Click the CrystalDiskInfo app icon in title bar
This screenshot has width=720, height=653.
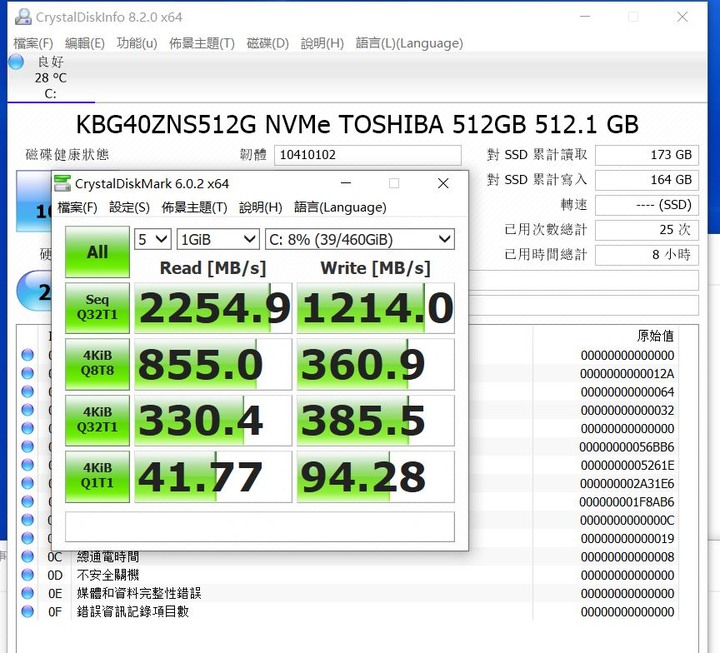[x=23, y=17]
